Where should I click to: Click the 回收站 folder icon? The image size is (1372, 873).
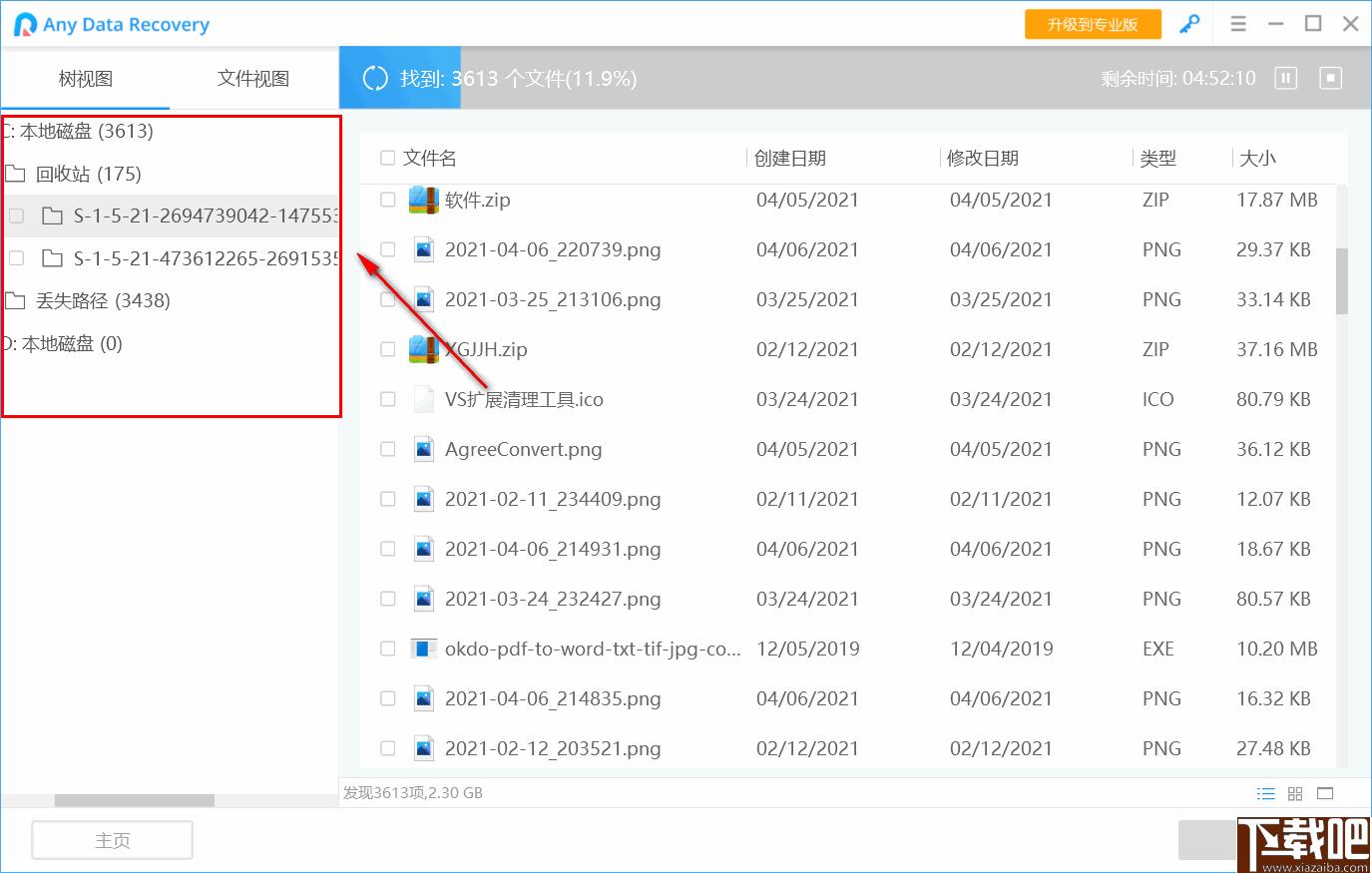[x=15, y=174]
